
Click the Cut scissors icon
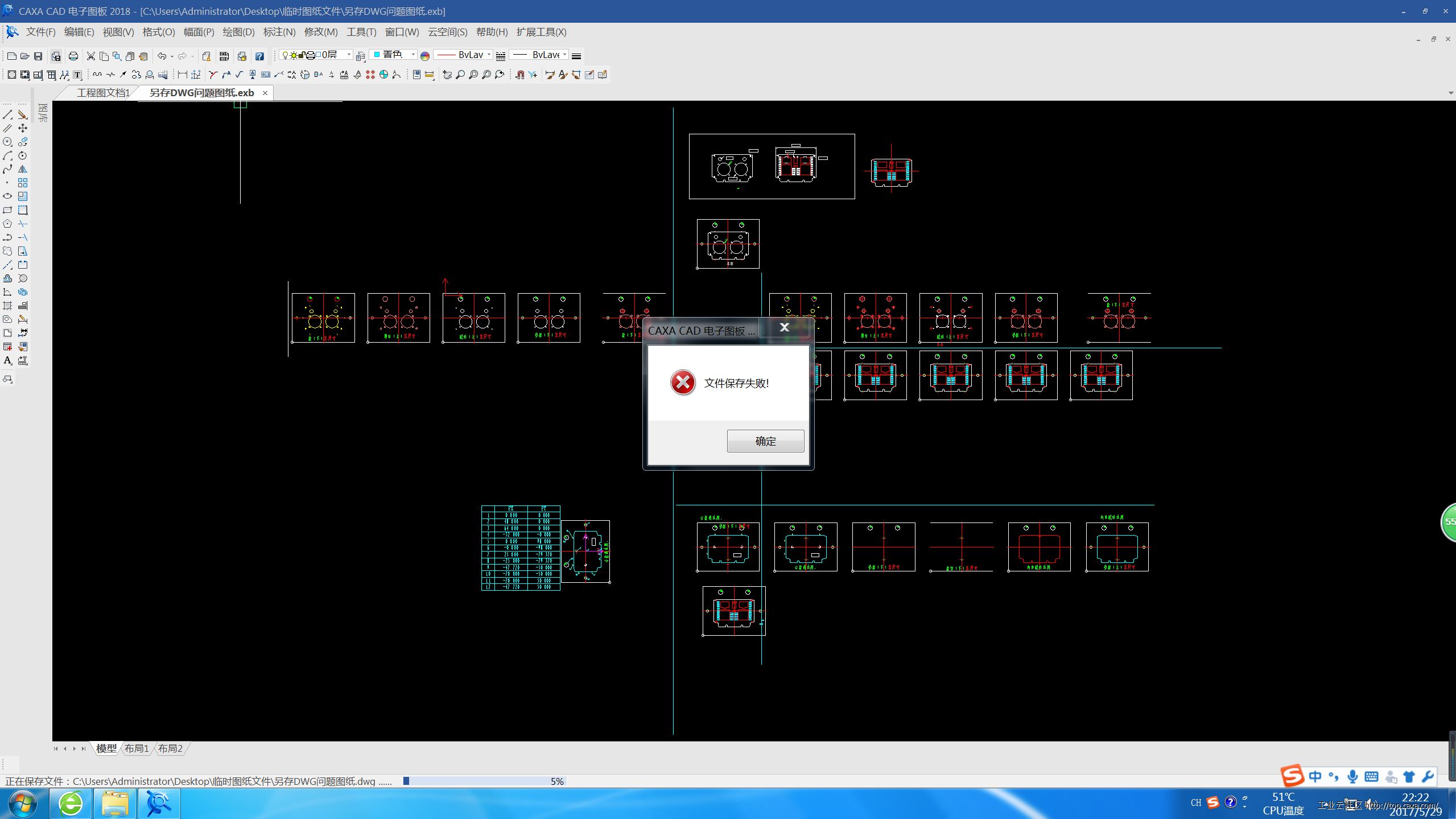click(90, 56)
